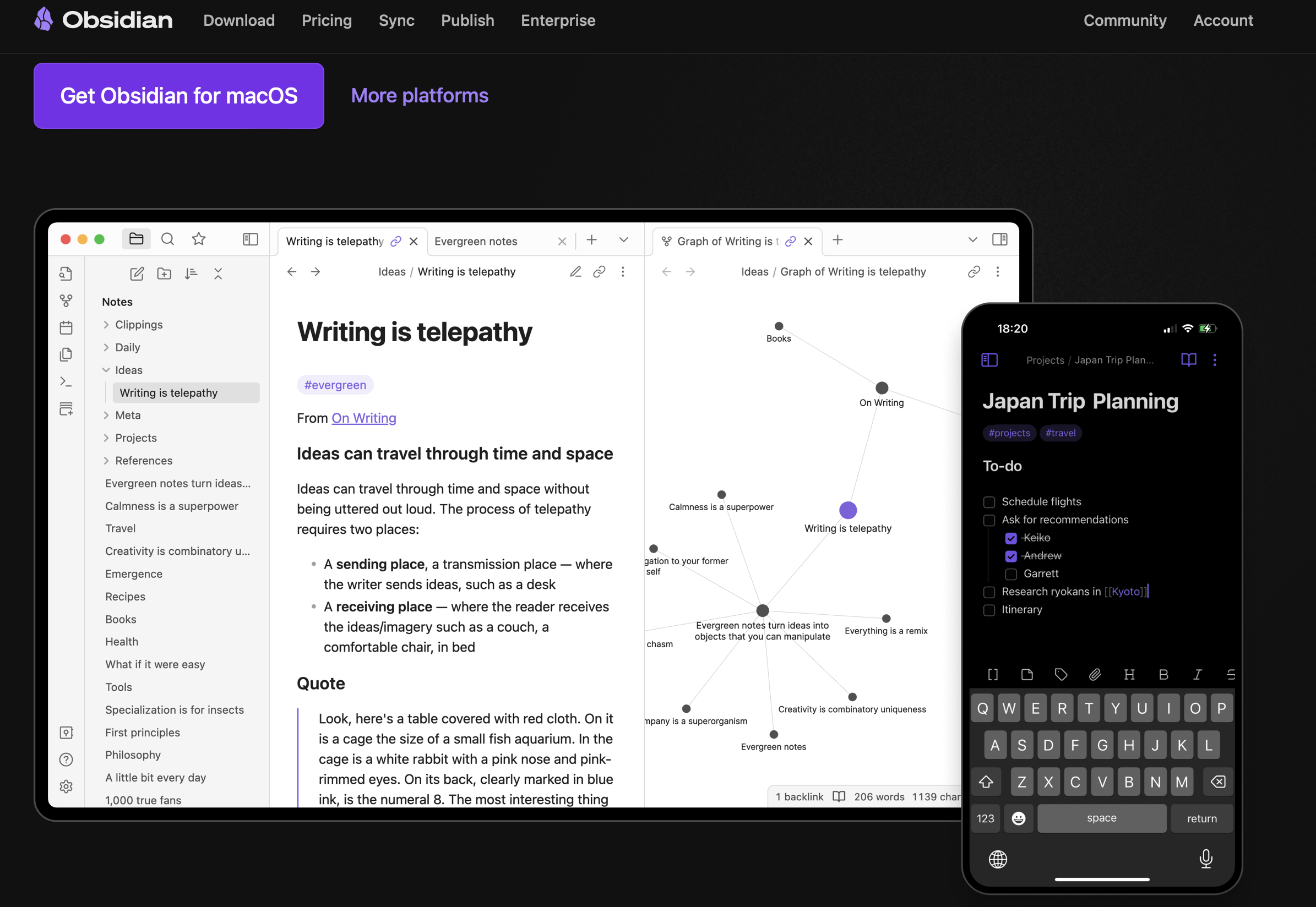Tap the tag icon in phone toolbar
The height and width of the screenshot is (907, 1316).
click(1061, 675)
